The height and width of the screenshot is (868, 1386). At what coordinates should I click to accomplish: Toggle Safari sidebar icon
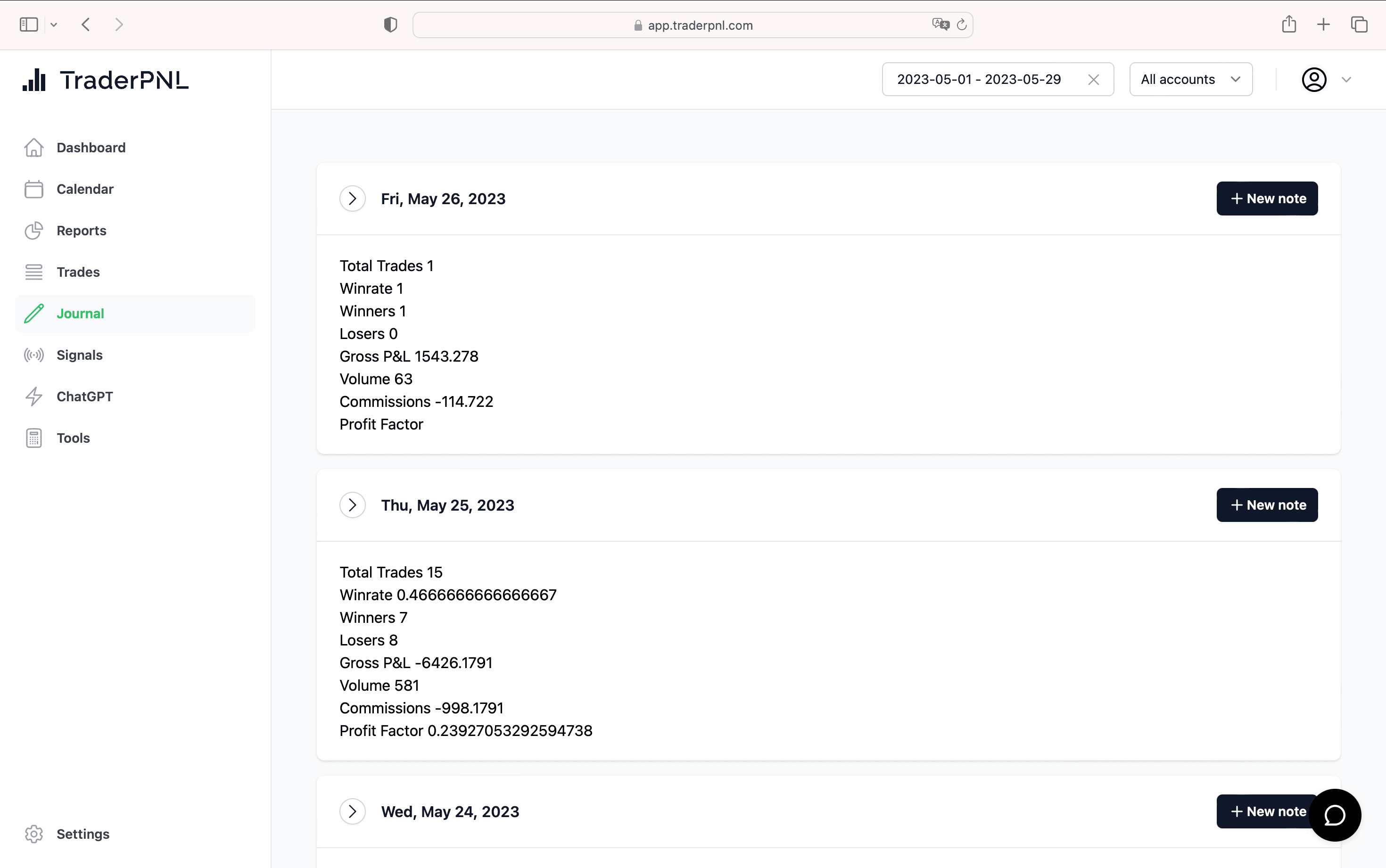coord(29,25)
